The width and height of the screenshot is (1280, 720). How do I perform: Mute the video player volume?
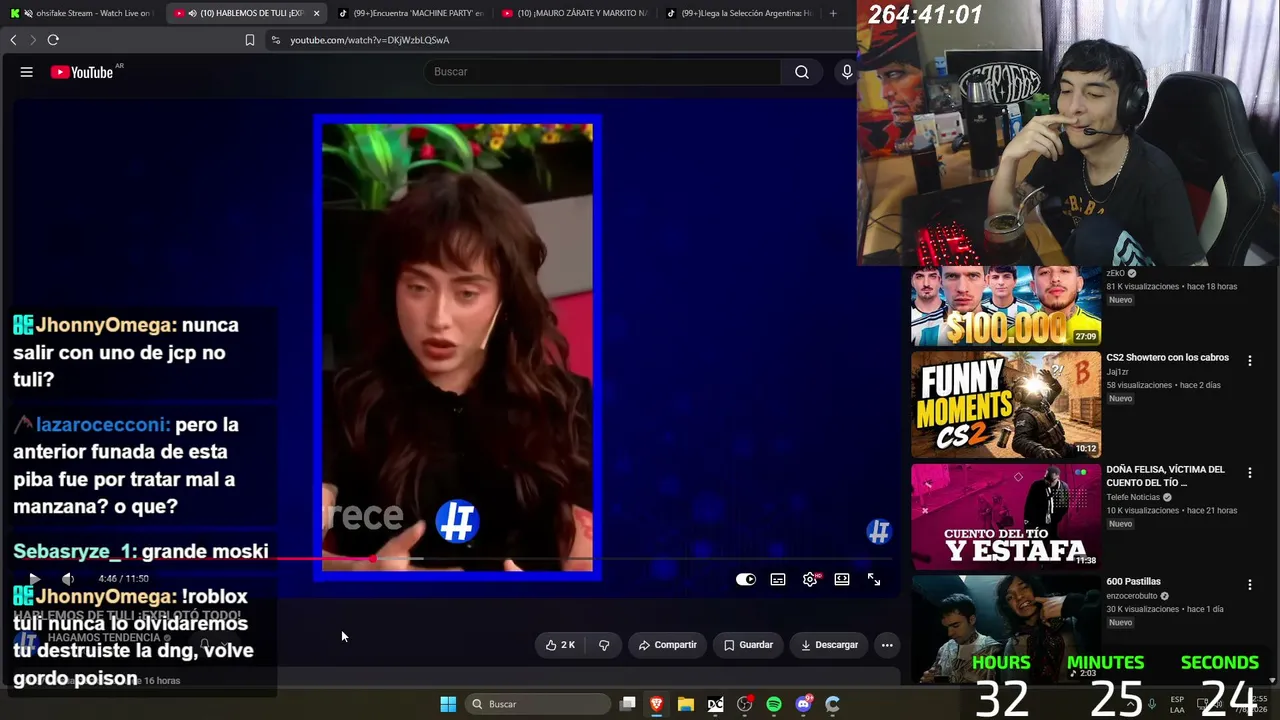tap(68, 579)
